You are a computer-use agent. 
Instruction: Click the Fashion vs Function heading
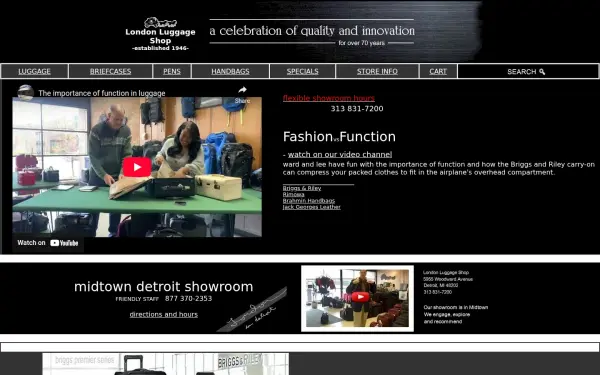339,137
